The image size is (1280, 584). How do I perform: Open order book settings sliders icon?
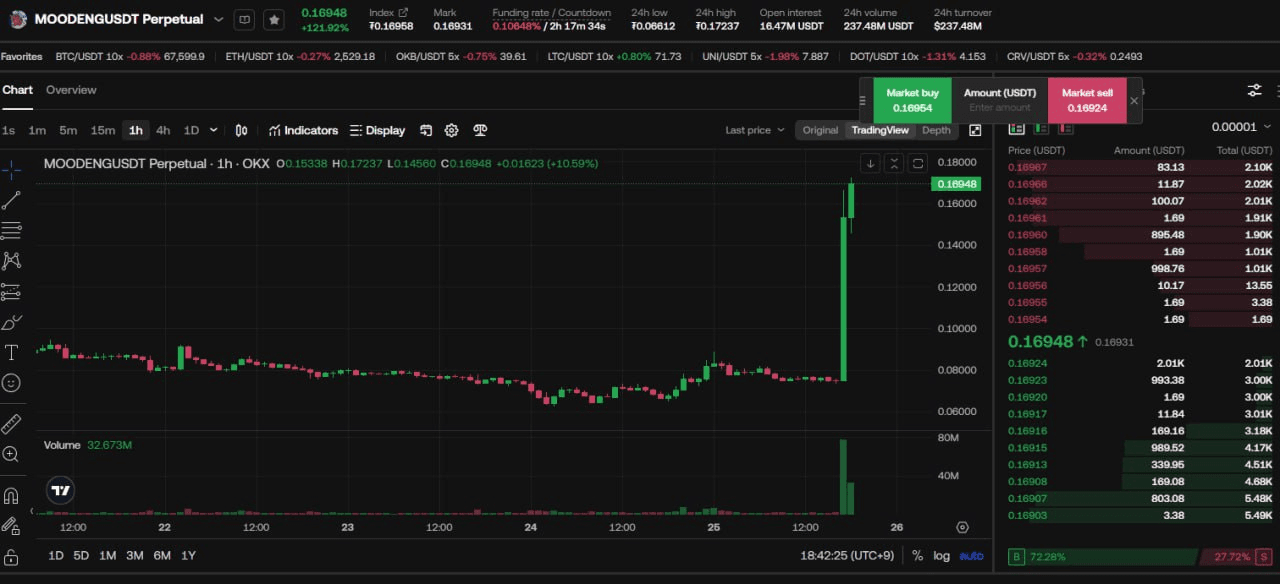[1254, 90]
